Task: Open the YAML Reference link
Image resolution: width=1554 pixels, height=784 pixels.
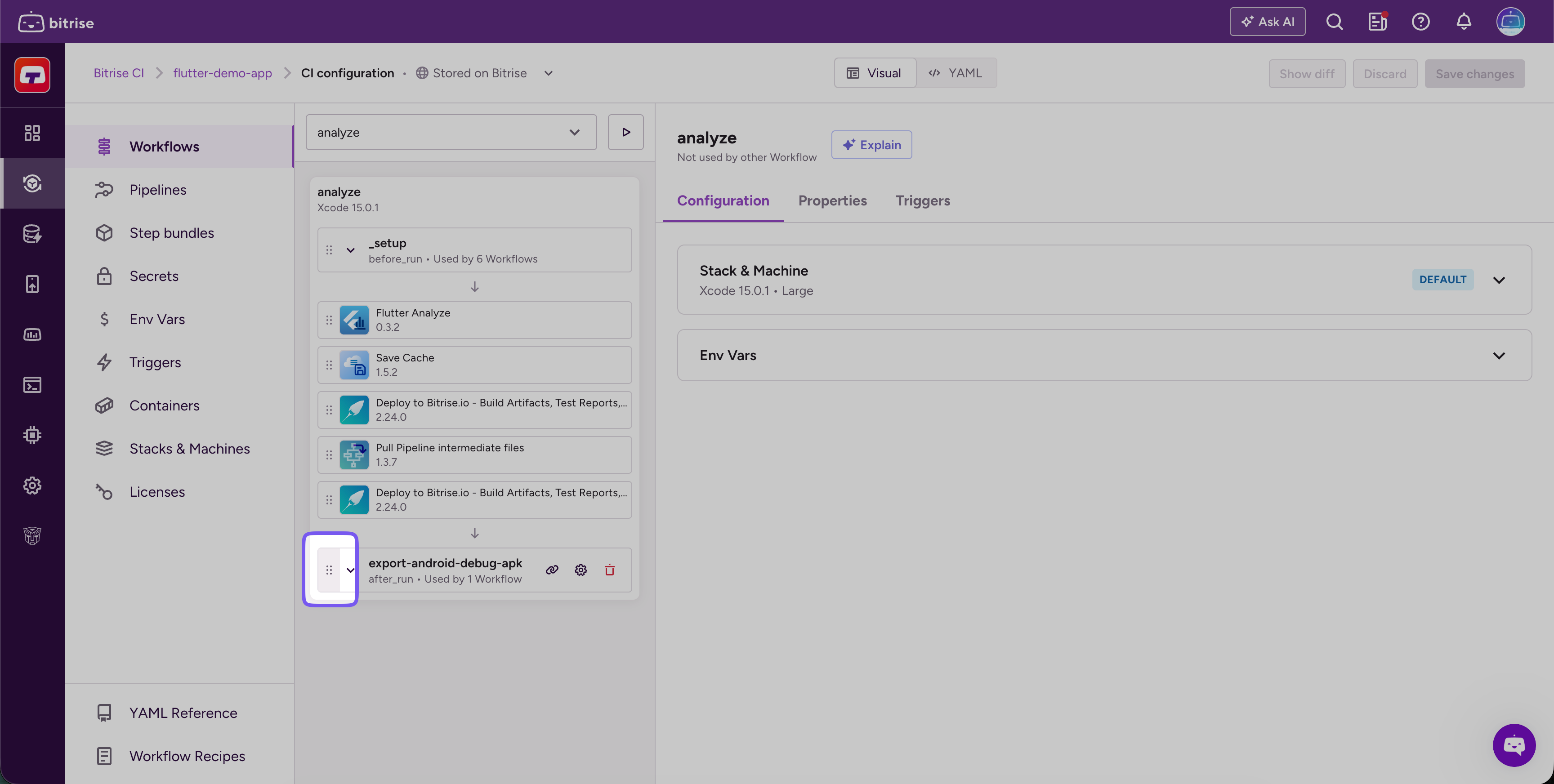Action: [179, 713]
